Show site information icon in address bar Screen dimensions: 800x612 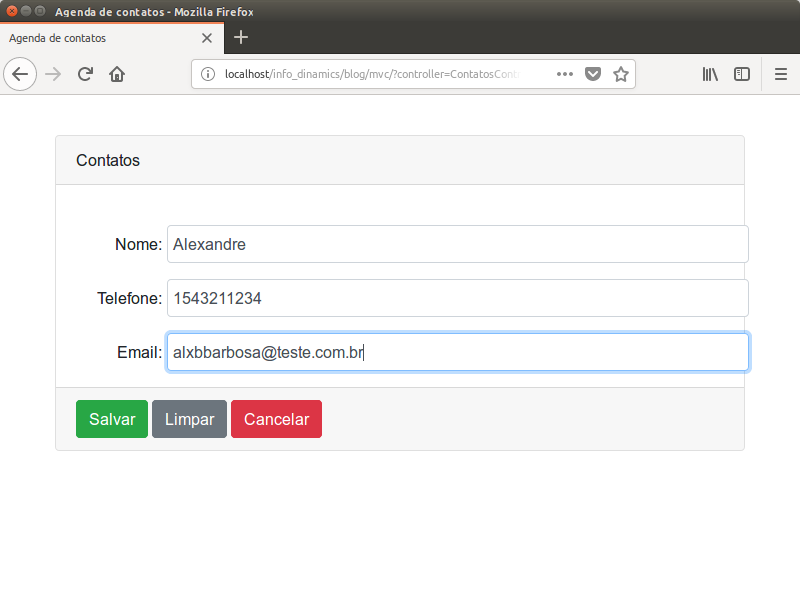[208, 74]
